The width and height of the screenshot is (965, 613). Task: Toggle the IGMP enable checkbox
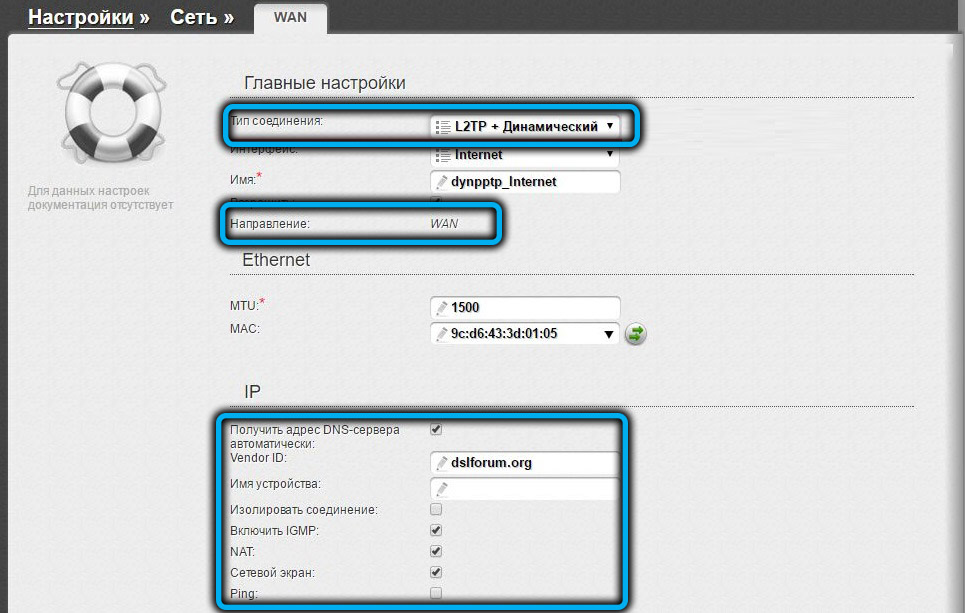point(435,531)
